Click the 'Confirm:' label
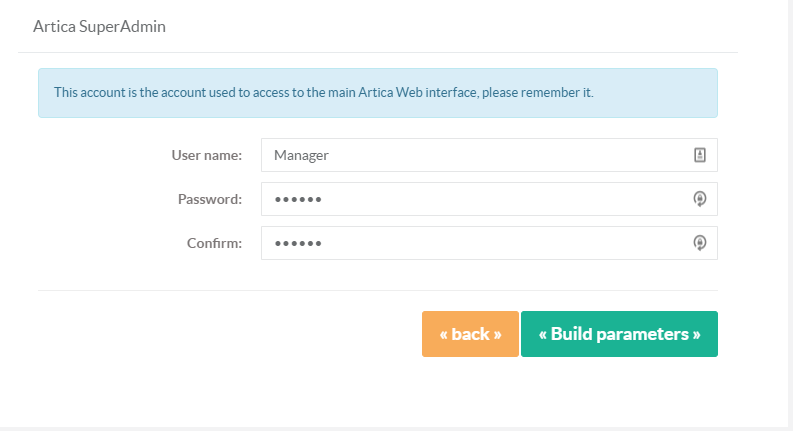The width and height of the screenshot is (793, 431). pyautogui.click(x=214, y=243)
